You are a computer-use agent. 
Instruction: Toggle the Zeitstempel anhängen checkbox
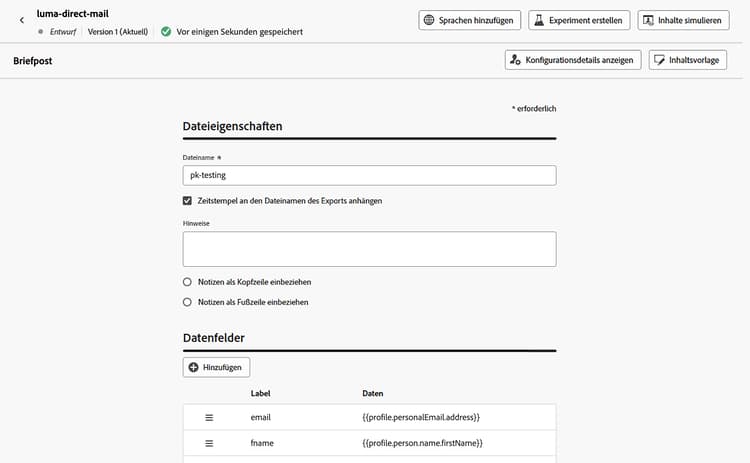(187, 201)
